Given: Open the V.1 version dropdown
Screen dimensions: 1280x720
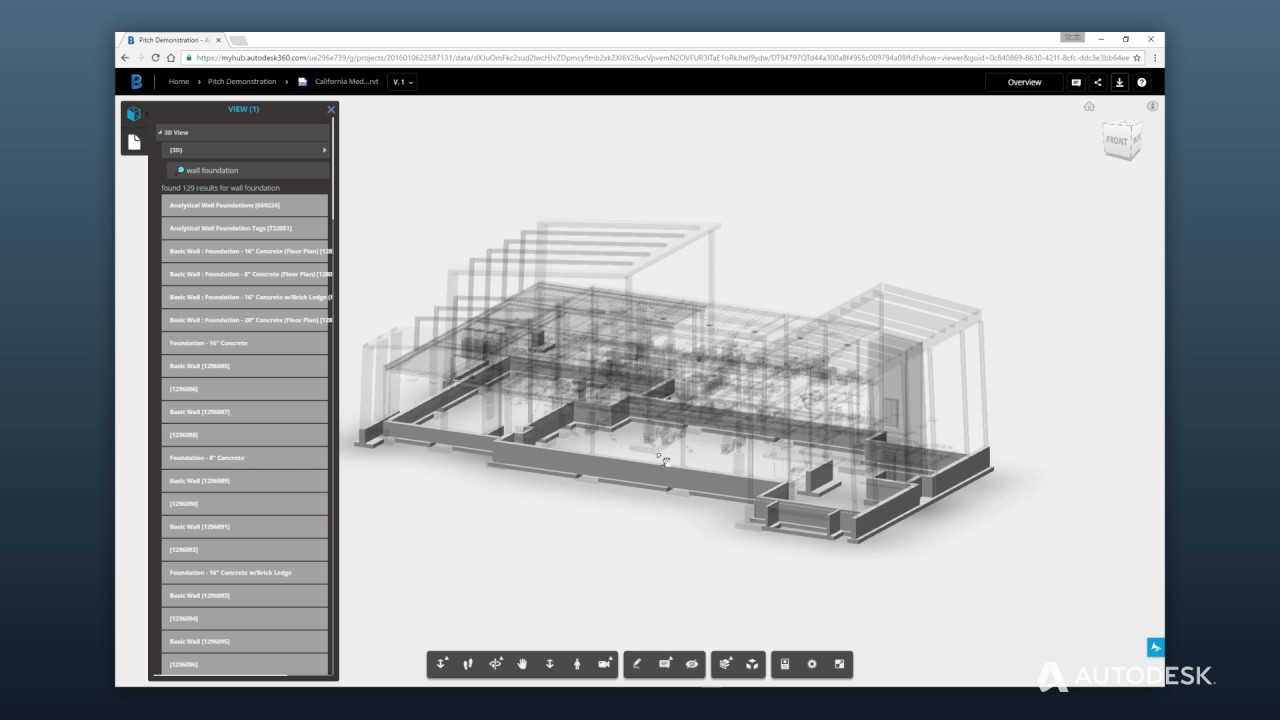Looking at the screenshot, I should [x=400, y=82].
